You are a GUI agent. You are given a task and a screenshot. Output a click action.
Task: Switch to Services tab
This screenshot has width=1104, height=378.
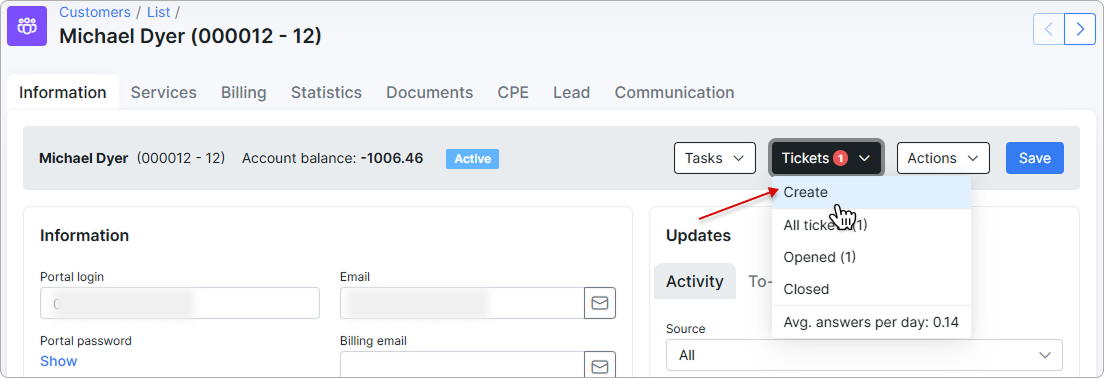coord(163,92)
